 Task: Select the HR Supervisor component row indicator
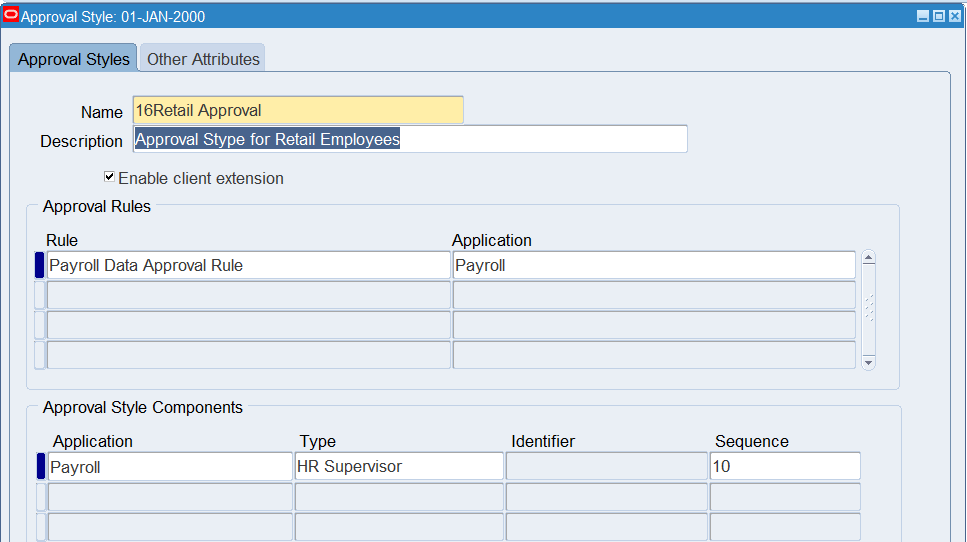[41, 466]
